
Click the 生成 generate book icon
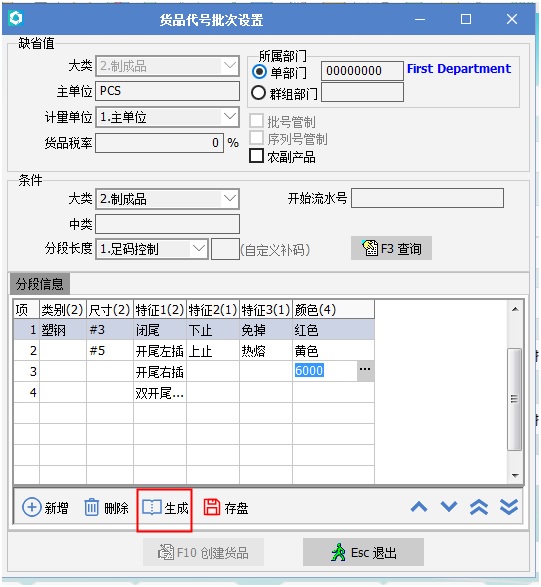(x=152, y=508)
